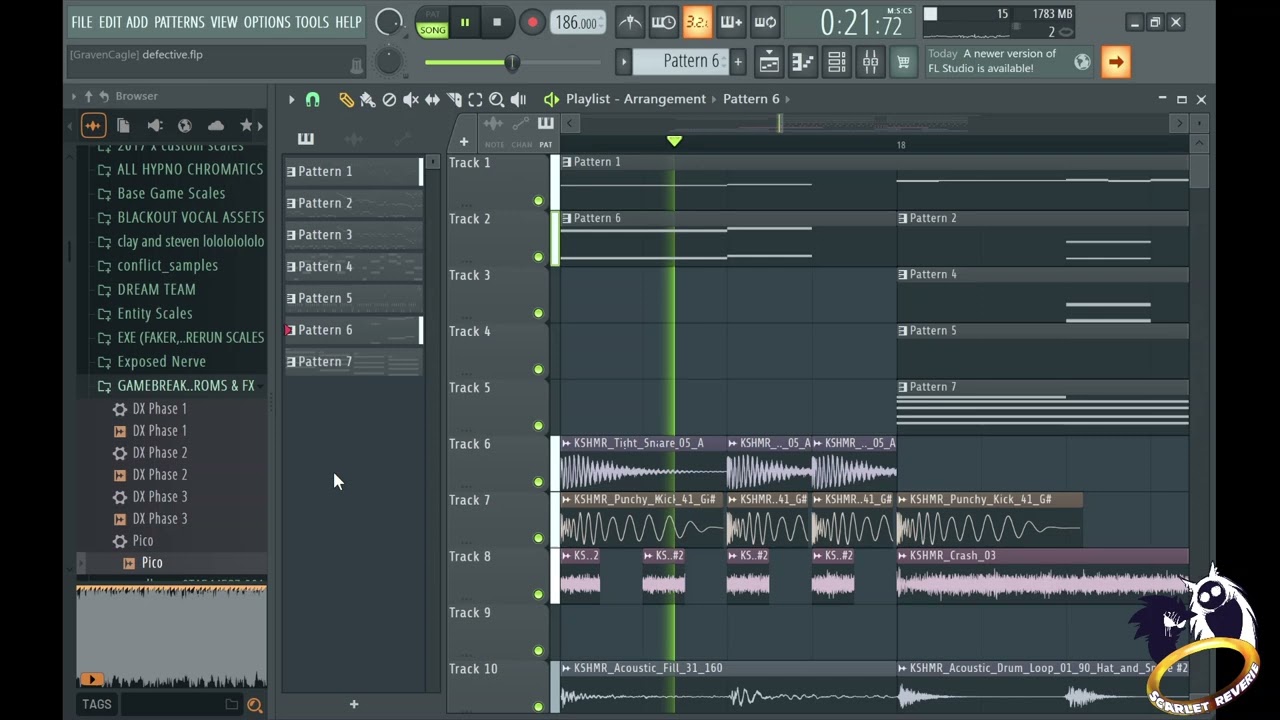Open the OPTIONS menu

[267, 22]
